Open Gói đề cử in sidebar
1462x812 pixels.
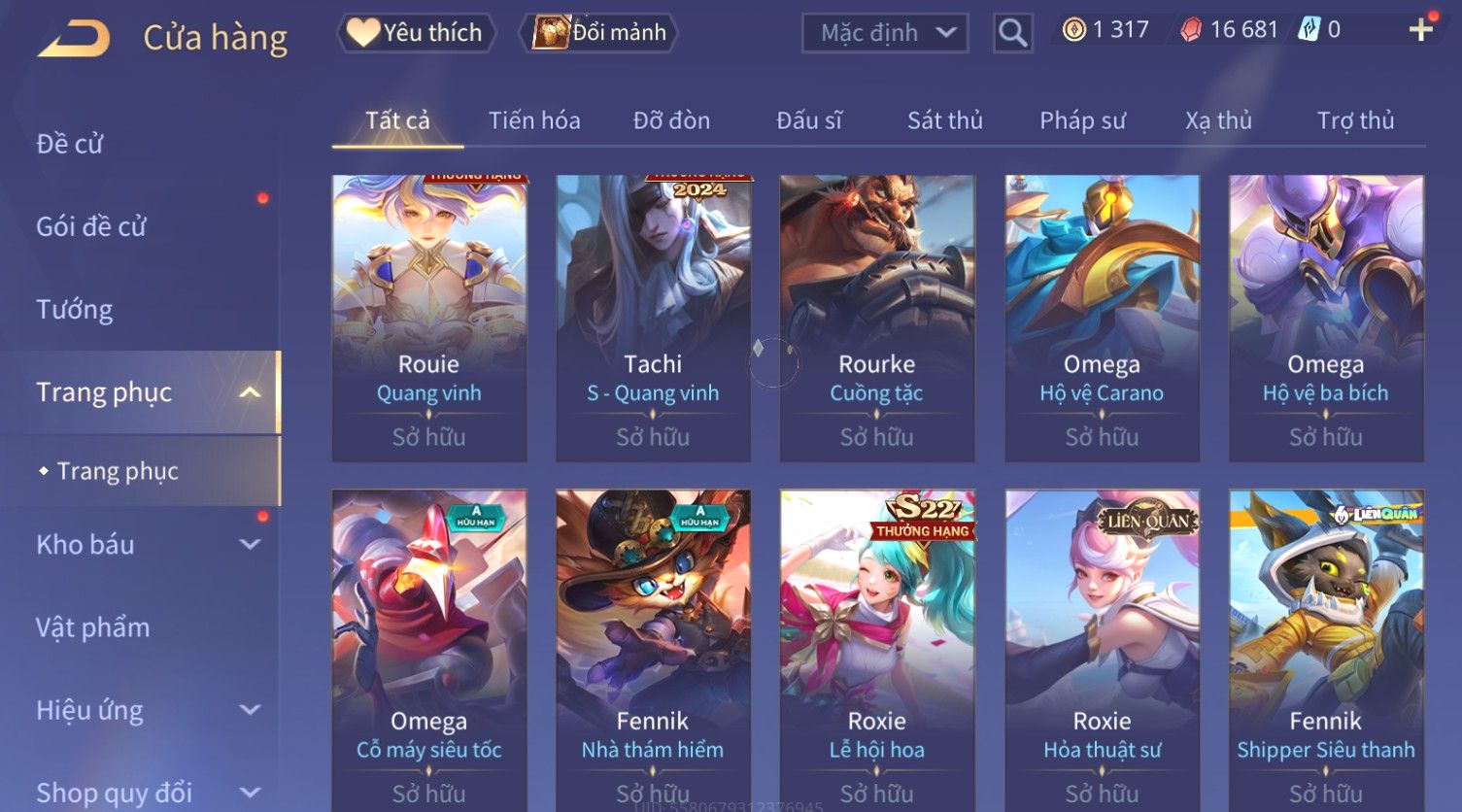91,227
